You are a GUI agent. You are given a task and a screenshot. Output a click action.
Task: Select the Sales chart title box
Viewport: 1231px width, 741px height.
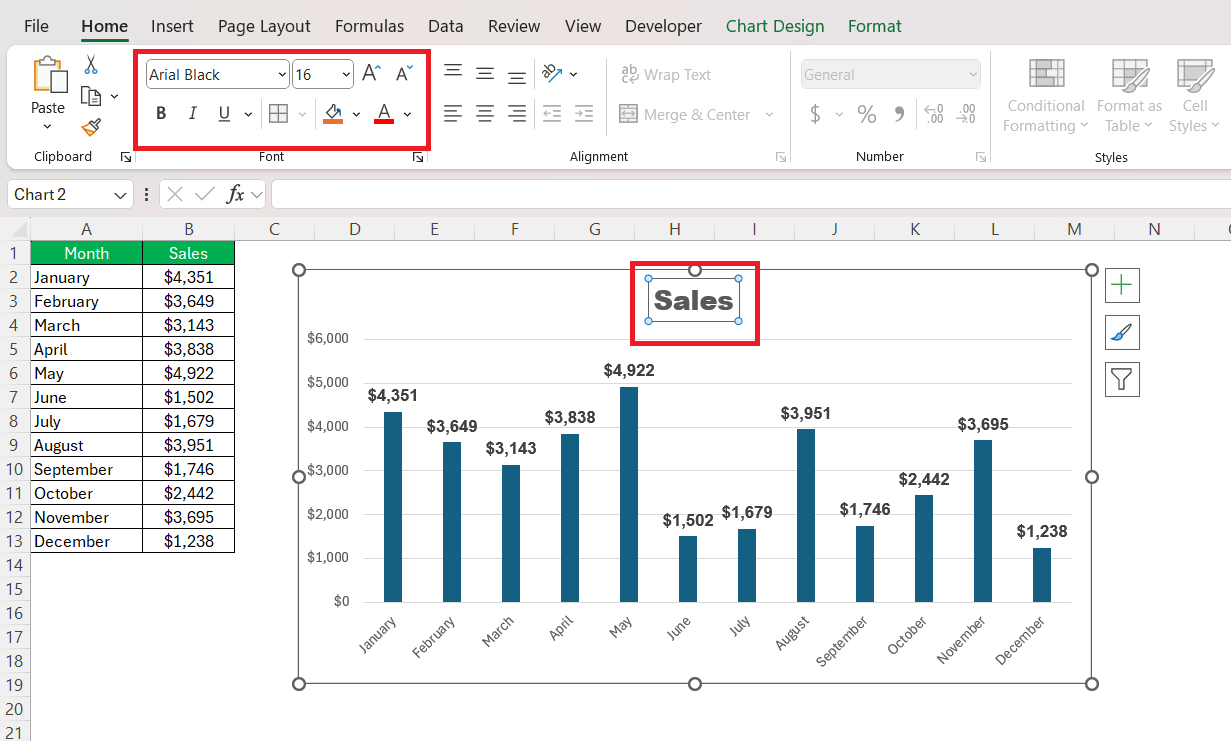[694, 300]
